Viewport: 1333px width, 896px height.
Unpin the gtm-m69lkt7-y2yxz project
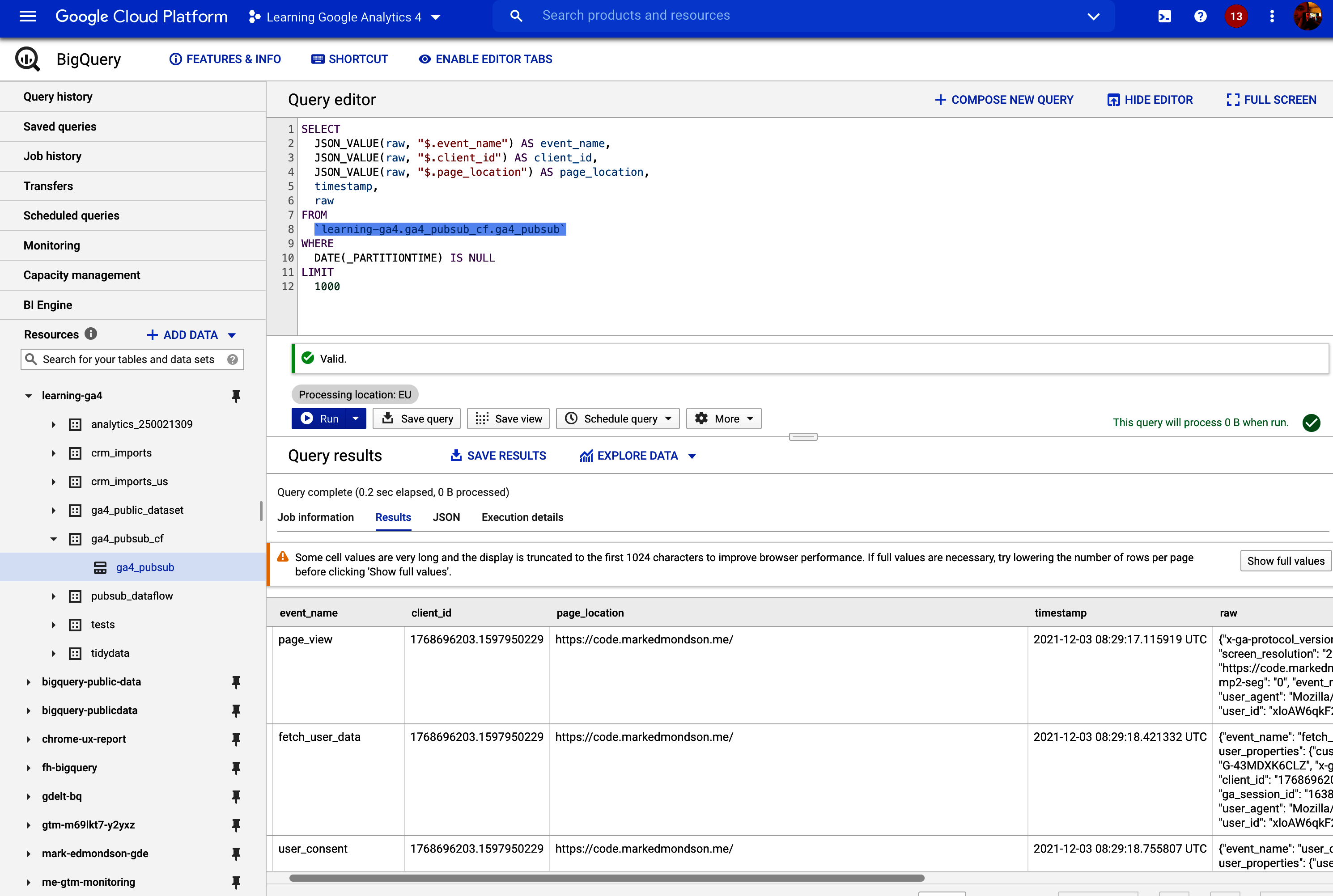pos(236,824)
